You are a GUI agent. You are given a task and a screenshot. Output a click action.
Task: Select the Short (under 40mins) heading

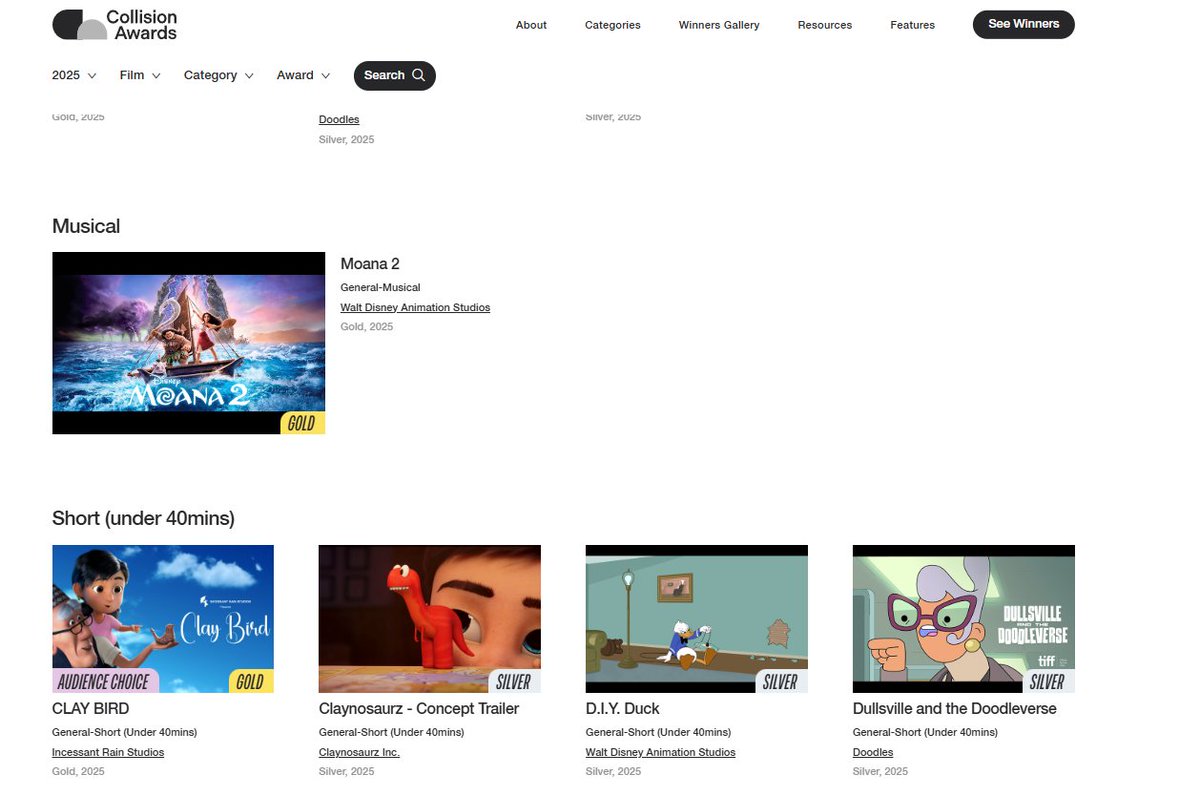pyautogui.click(x=143, y=518)
